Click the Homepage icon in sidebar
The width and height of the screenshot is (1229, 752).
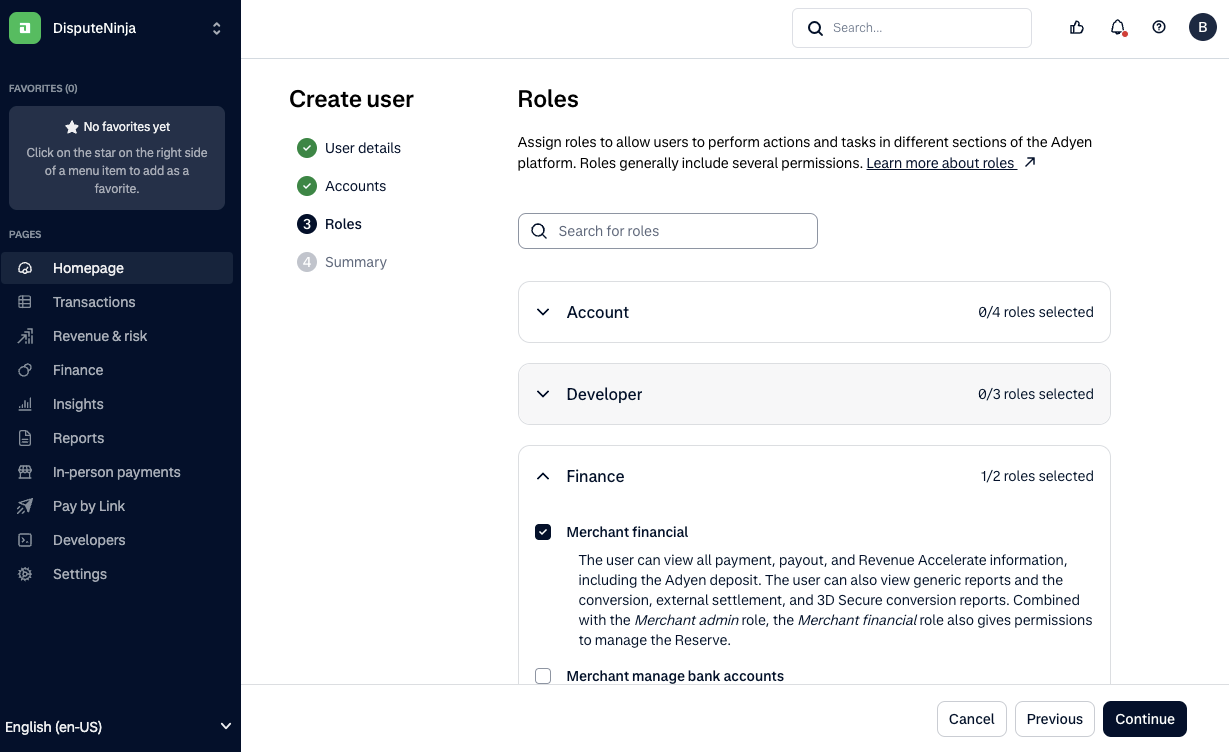coord(26,268)
